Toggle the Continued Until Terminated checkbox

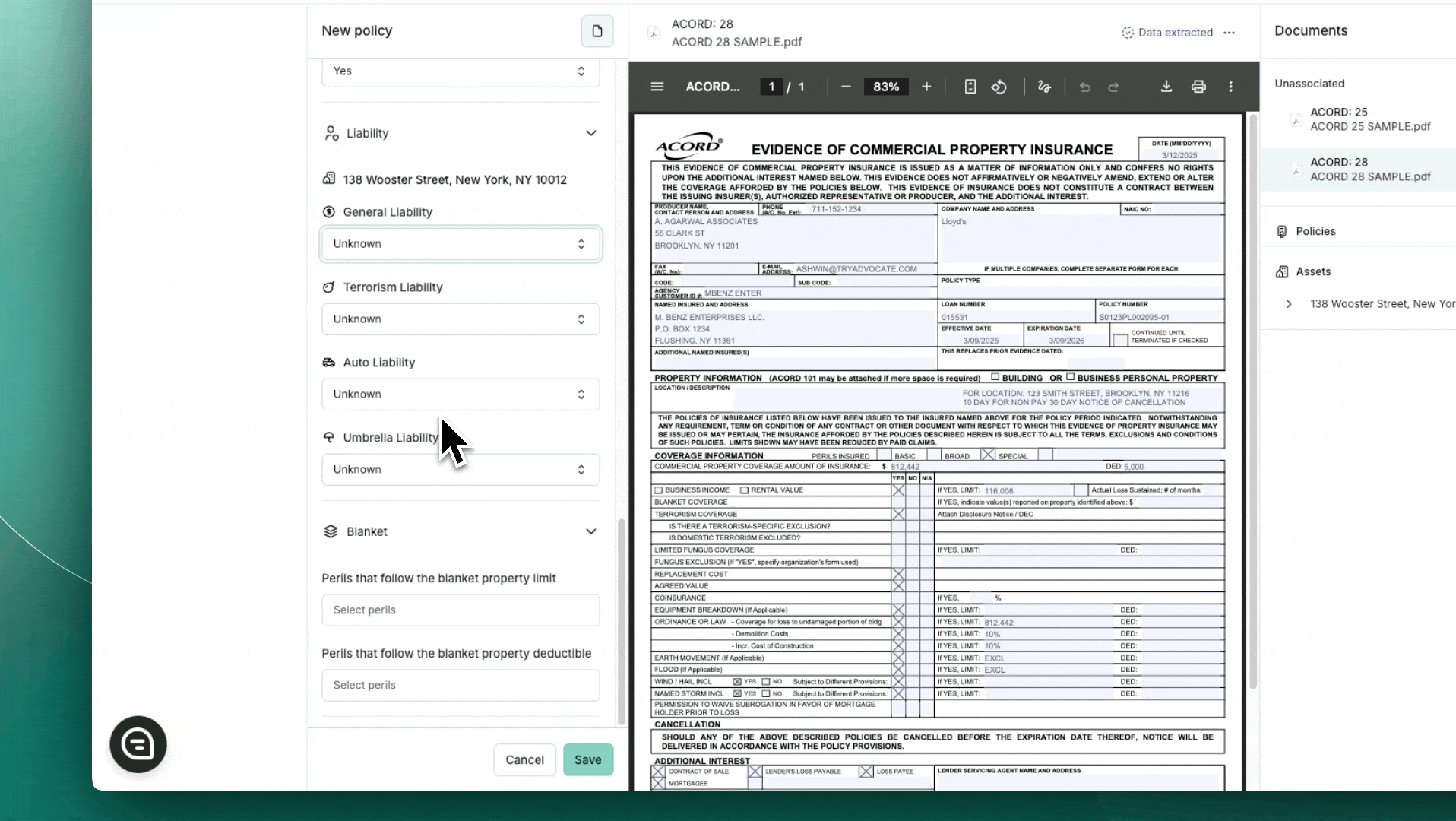pyautogui.click(x=1119, y=340)
